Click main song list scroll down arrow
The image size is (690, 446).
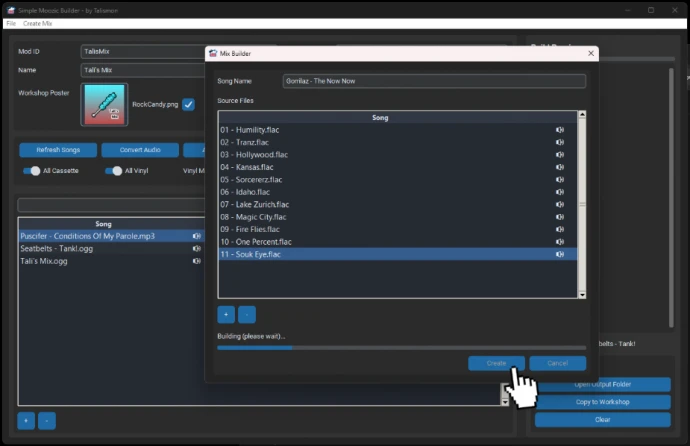[x=505, y=402]
